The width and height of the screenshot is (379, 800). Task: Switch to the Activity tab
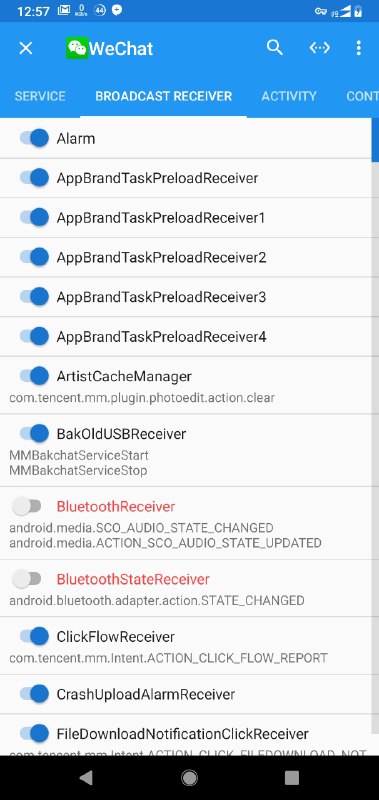pyautogui.click(x=289, y=96)
